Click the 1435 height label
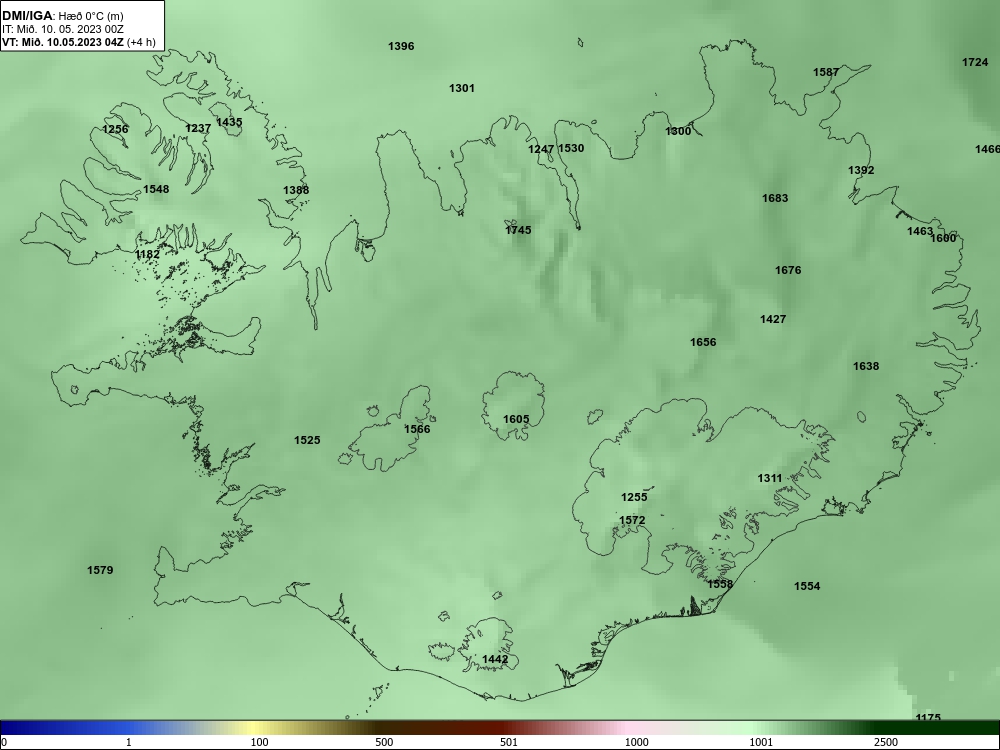This screenshot has height=750, width=1000. tap(229, 122)
